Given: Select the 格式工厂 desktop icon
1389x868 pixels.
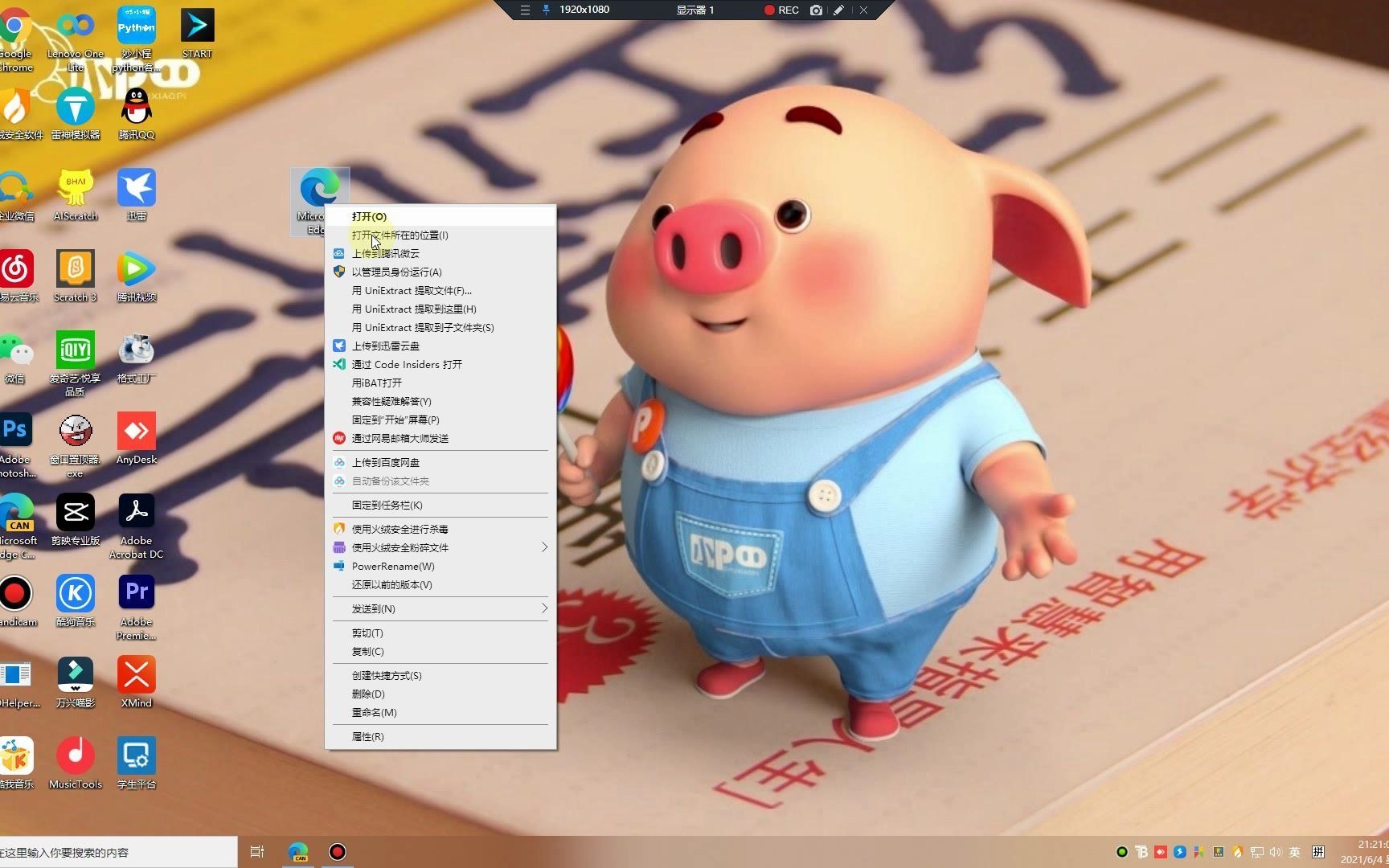Looking at the screenshot, I should 137,357.
